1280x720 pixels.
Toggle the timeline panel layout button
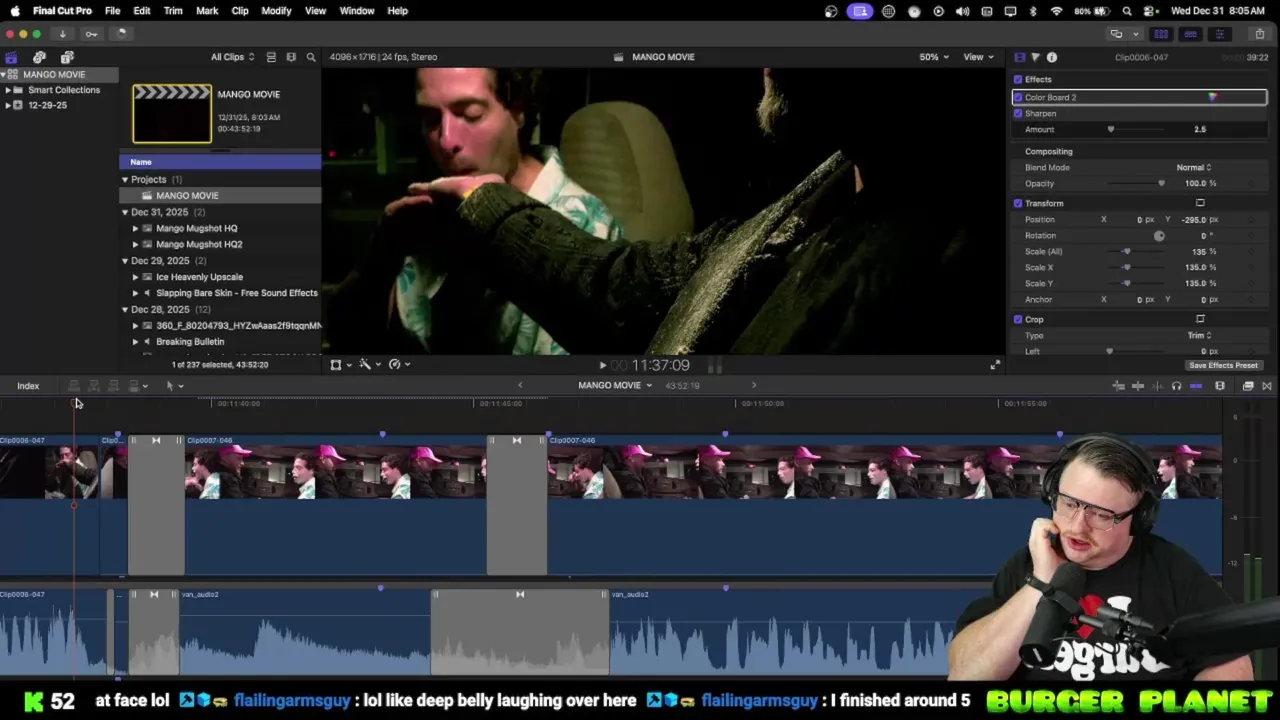pos(1190,33)
